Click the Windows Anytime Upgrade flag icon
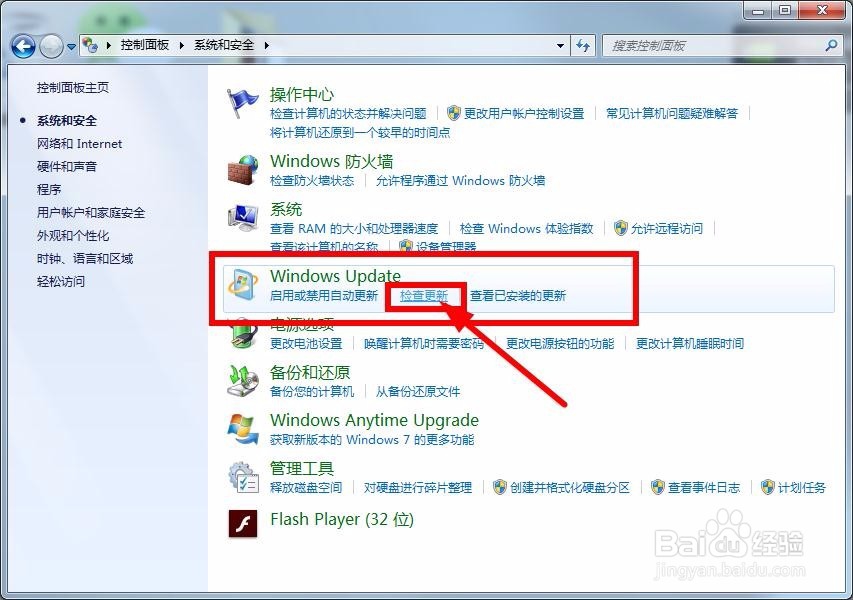This screenshot has height=600, width=853. (x=242, y=429)
